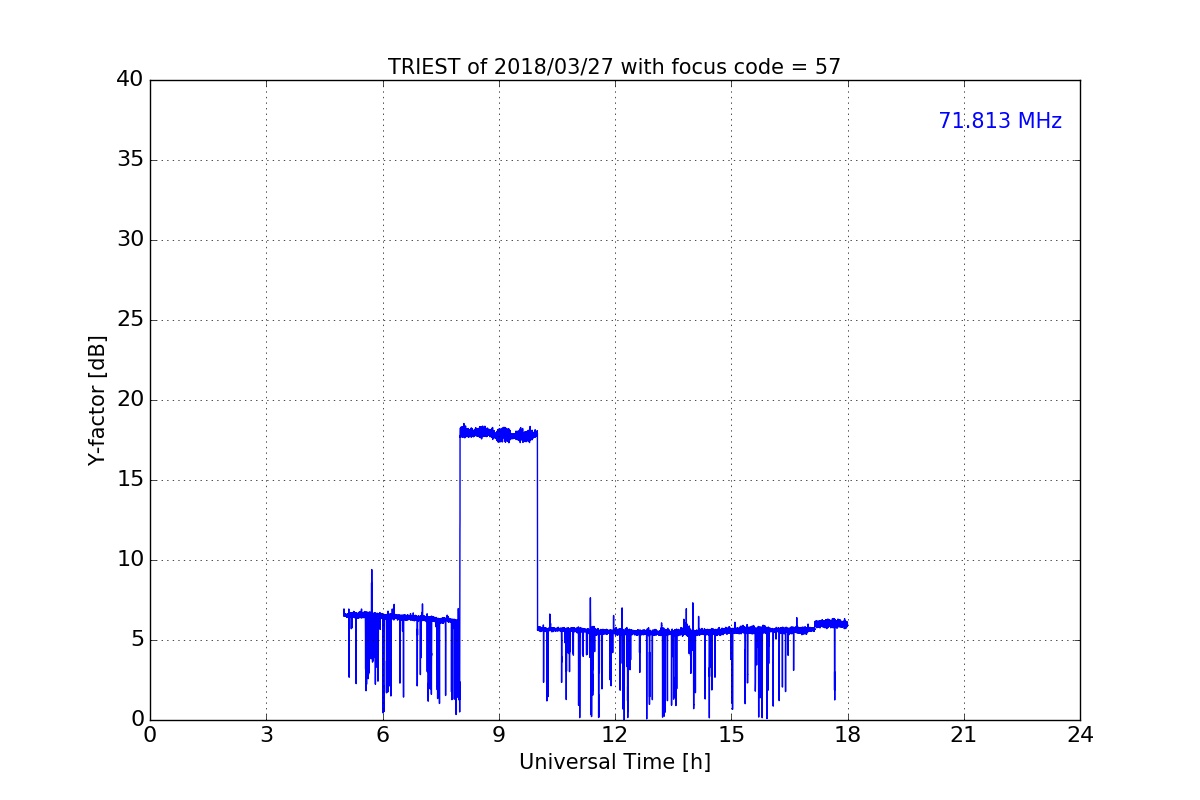
Task: Click the y-axis tick label '40'
Action: point(130,80)
